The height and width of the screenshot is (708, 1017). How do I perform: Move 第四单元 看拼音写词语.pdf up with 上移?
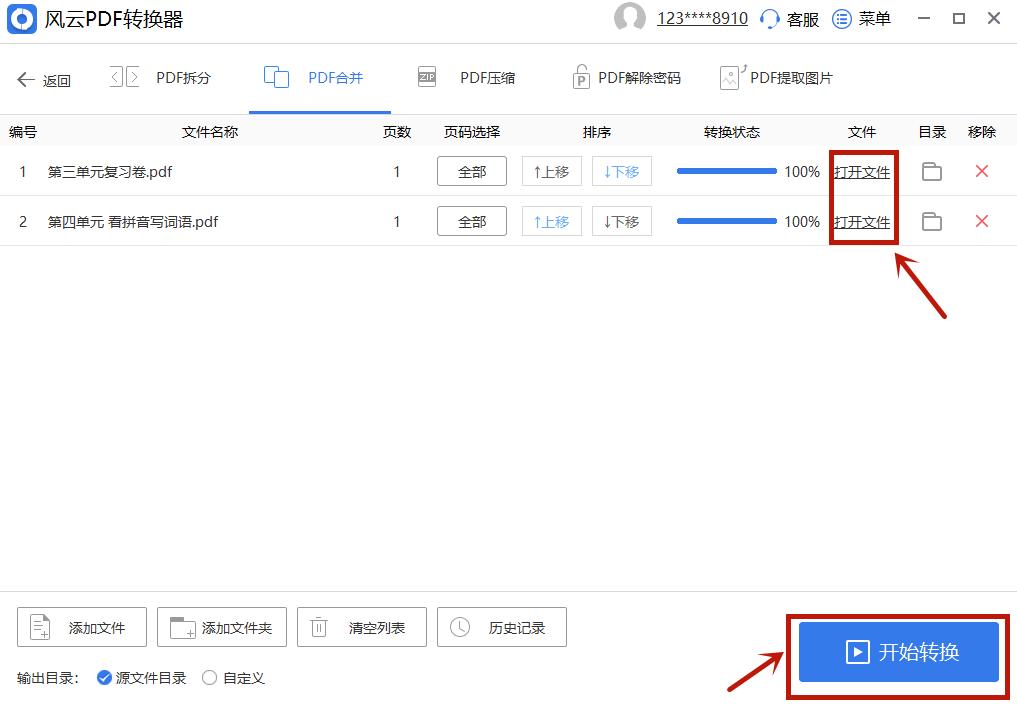pos(551,221)
